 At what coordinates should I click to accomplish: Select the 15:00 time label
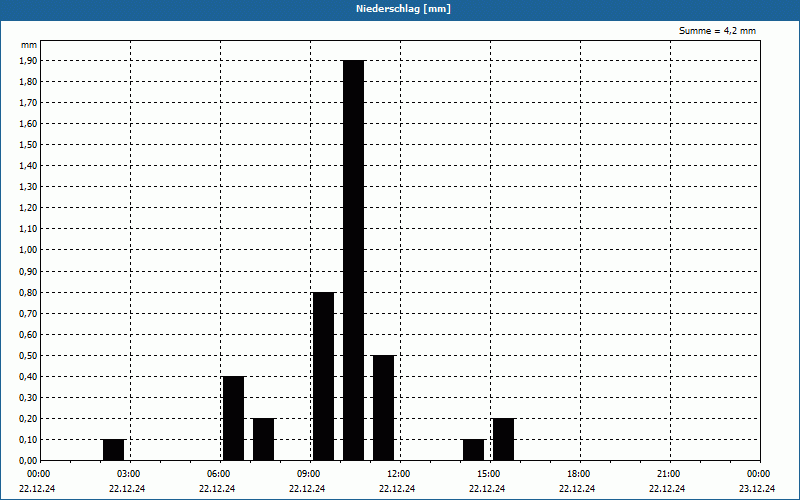(489, 474)
